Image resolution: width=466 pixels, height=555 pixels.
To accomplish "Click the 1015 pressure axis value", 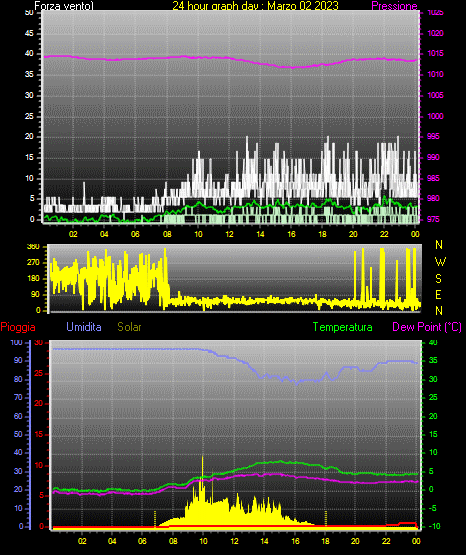I will pos(435,53).
